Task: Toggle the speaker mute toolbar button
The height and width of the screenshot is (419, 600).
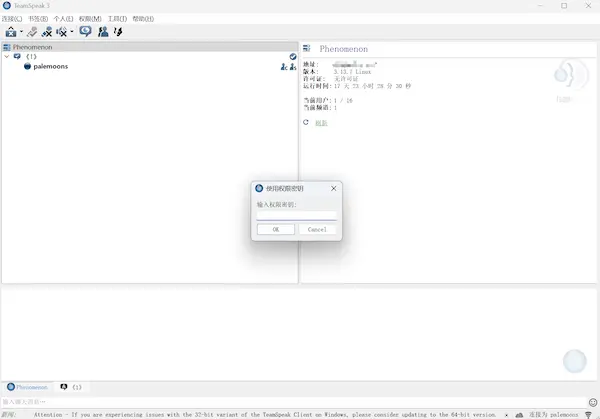Action: coord(61,32)
